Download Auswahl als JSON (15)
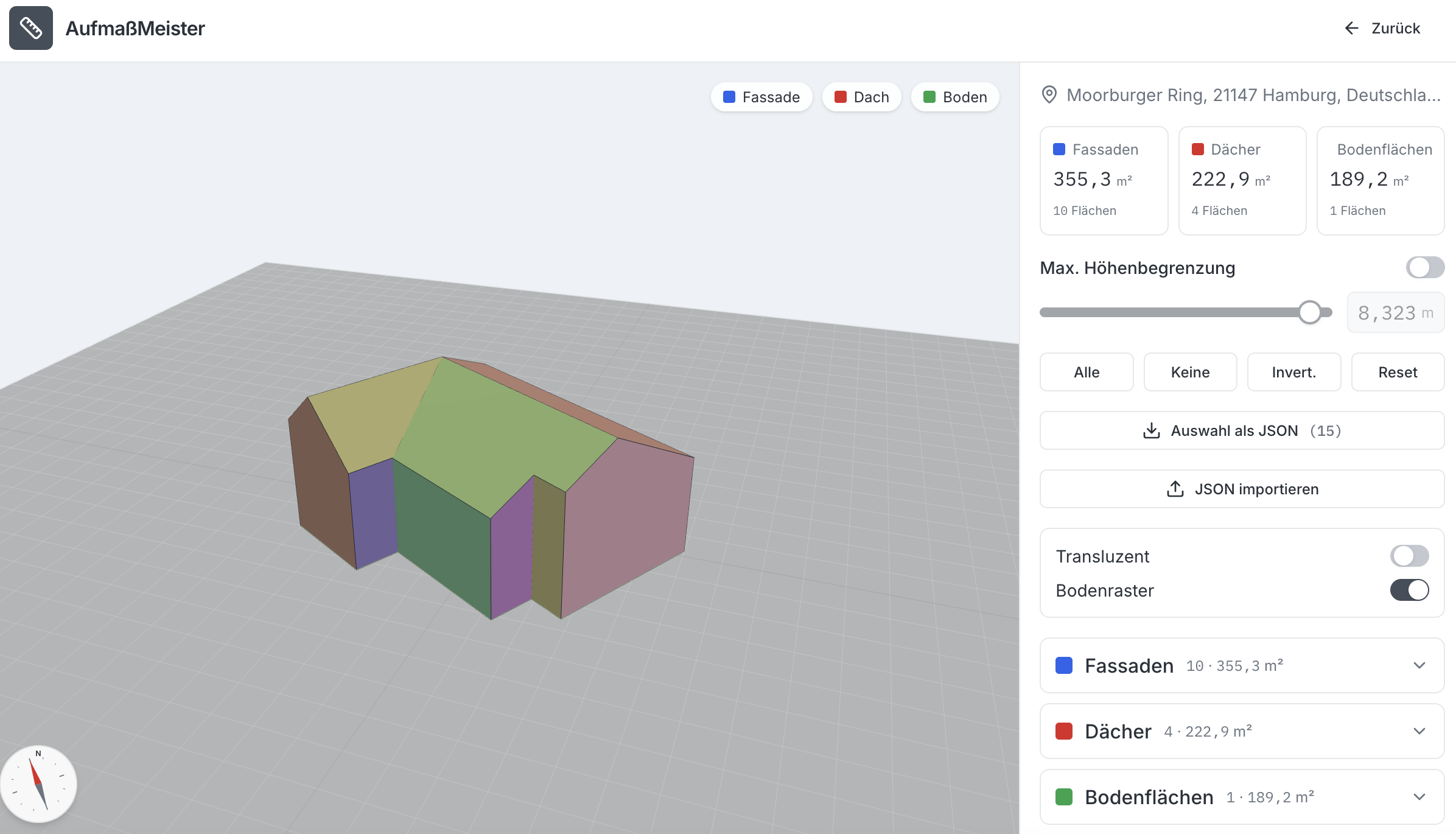This screenshot has height=834, width=1456. (1242, 430)
